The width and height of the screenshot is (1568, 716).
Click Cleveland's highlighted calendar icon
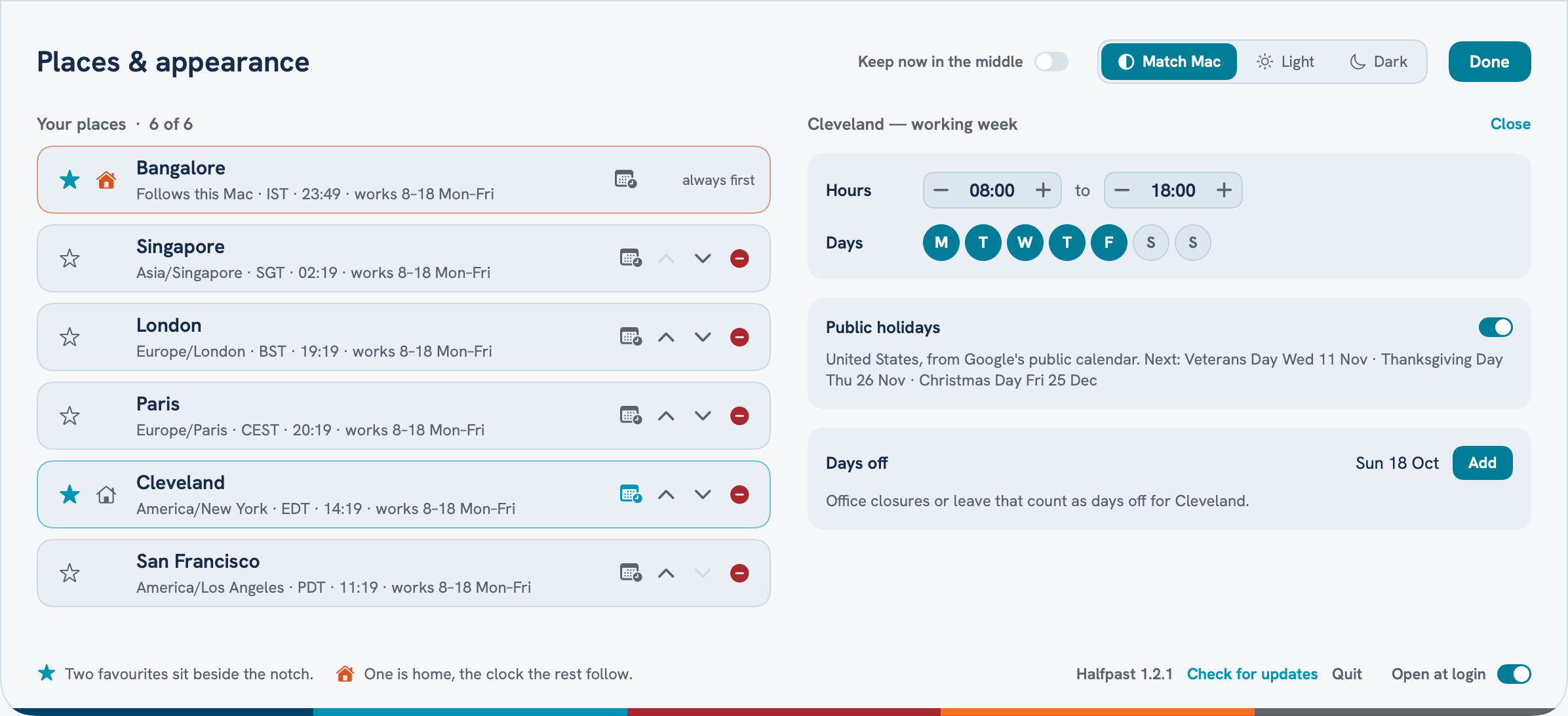(x=631, y=494)
